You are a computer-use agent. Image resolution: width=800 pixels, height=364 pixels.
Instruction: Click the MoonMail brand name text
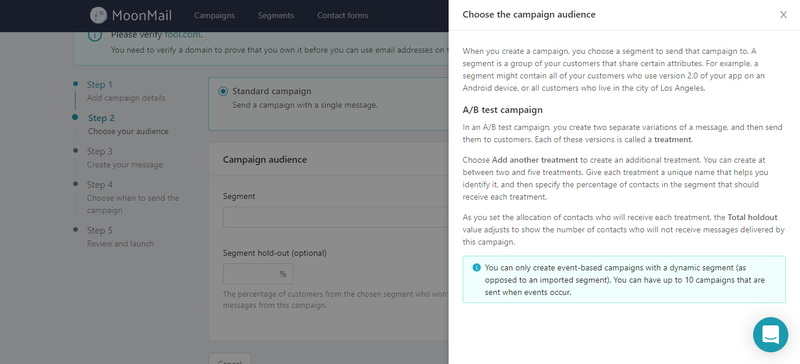pos(142,15)
